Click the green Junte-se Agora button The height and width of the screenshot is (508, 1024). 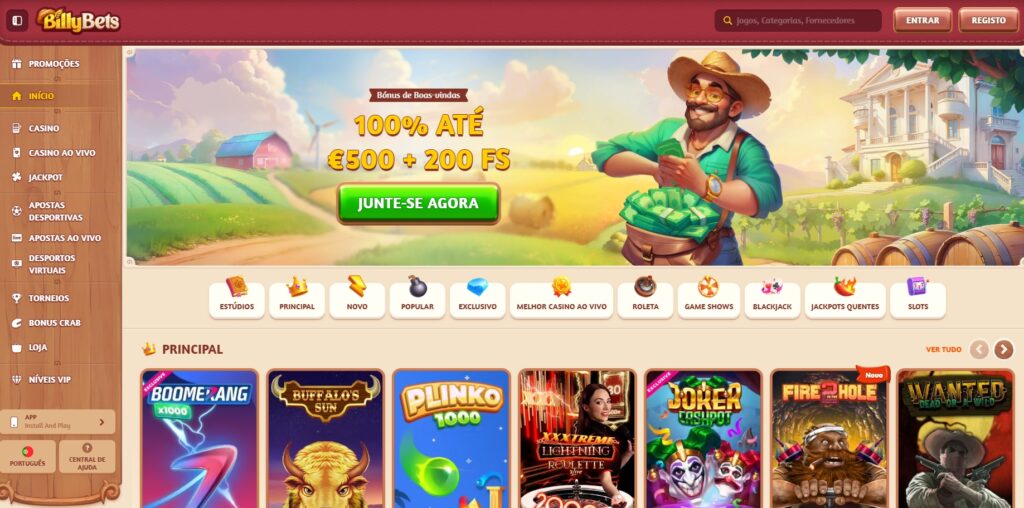419,203
